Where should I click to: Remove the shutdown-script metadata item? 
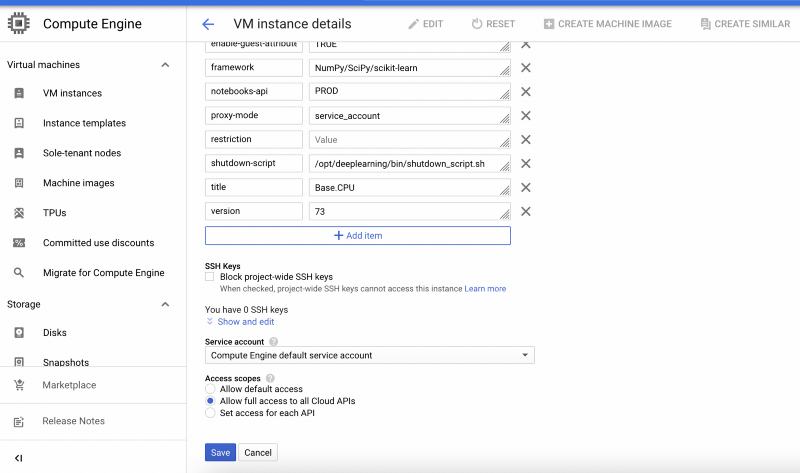click(x=526, y=164)
